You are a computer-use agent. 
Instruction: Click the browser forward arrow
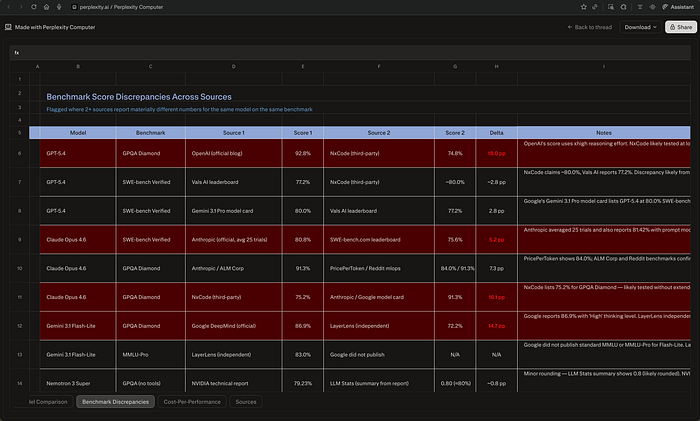click(x=21, y=7)
